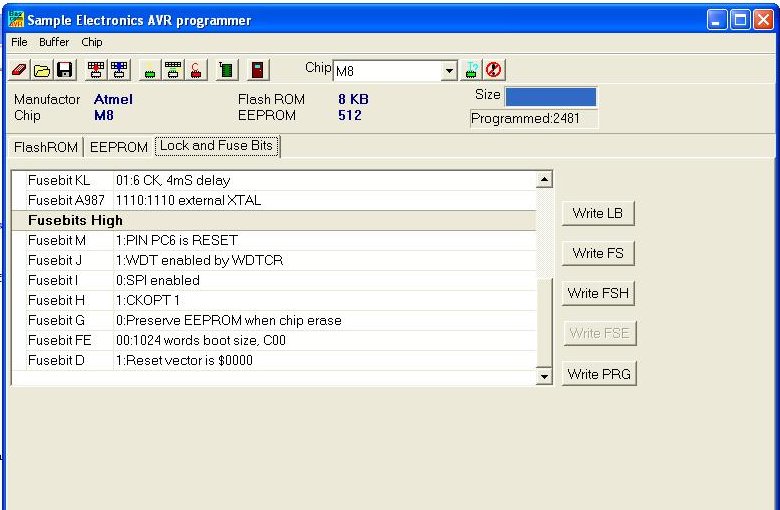
Task: Open the Buffer menu
Action: 54,42
